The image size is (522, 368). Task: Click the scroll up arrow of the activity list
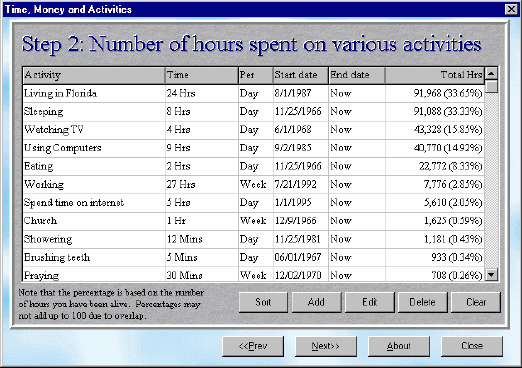491,73
